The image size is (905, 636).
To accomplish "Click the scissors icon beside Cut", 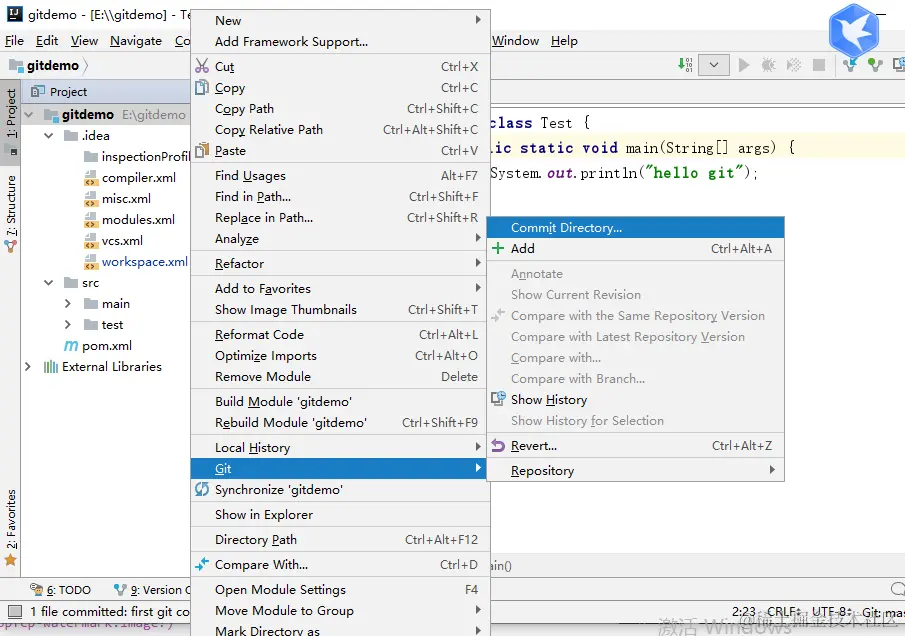I will pos(201,66).
